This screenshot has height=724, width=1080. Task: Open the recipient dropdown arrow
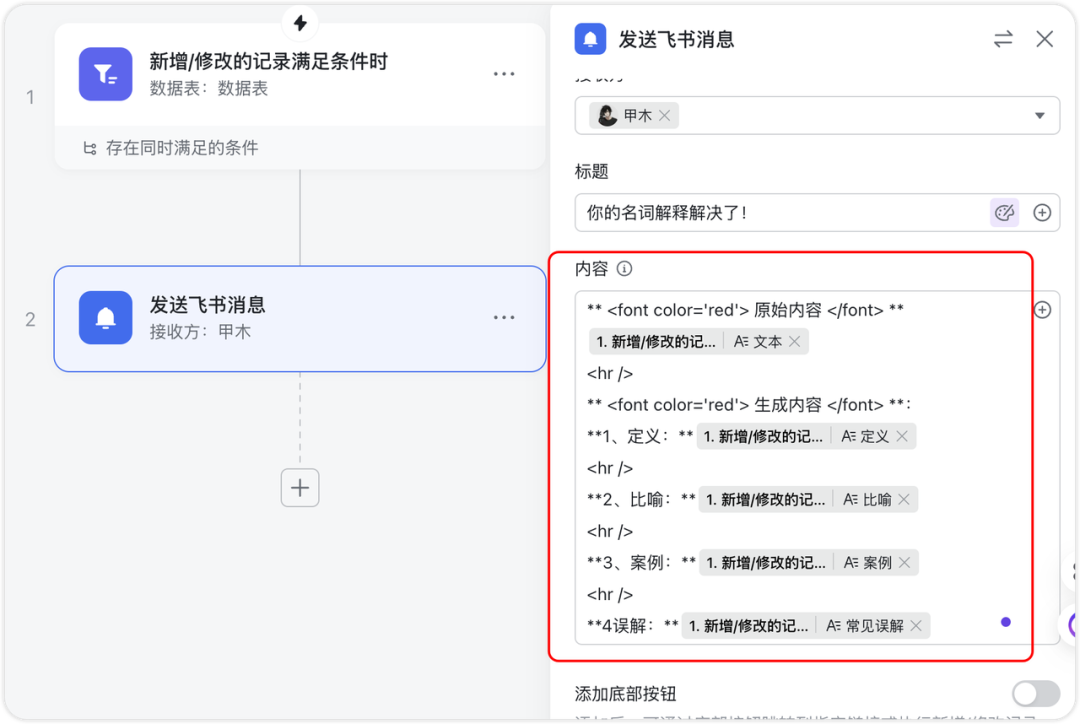pos(1040,115)
